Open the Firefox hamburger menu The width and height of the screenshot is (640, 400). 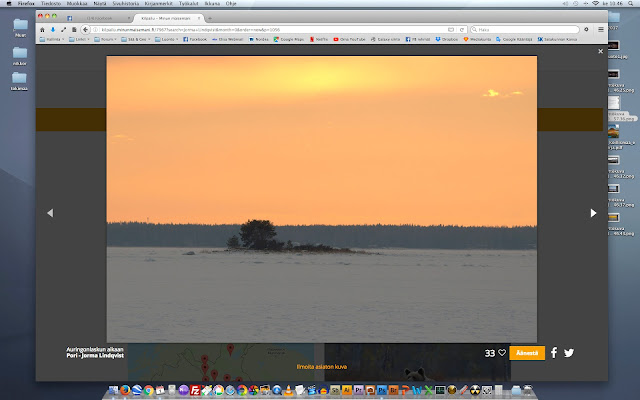[601, 29]
